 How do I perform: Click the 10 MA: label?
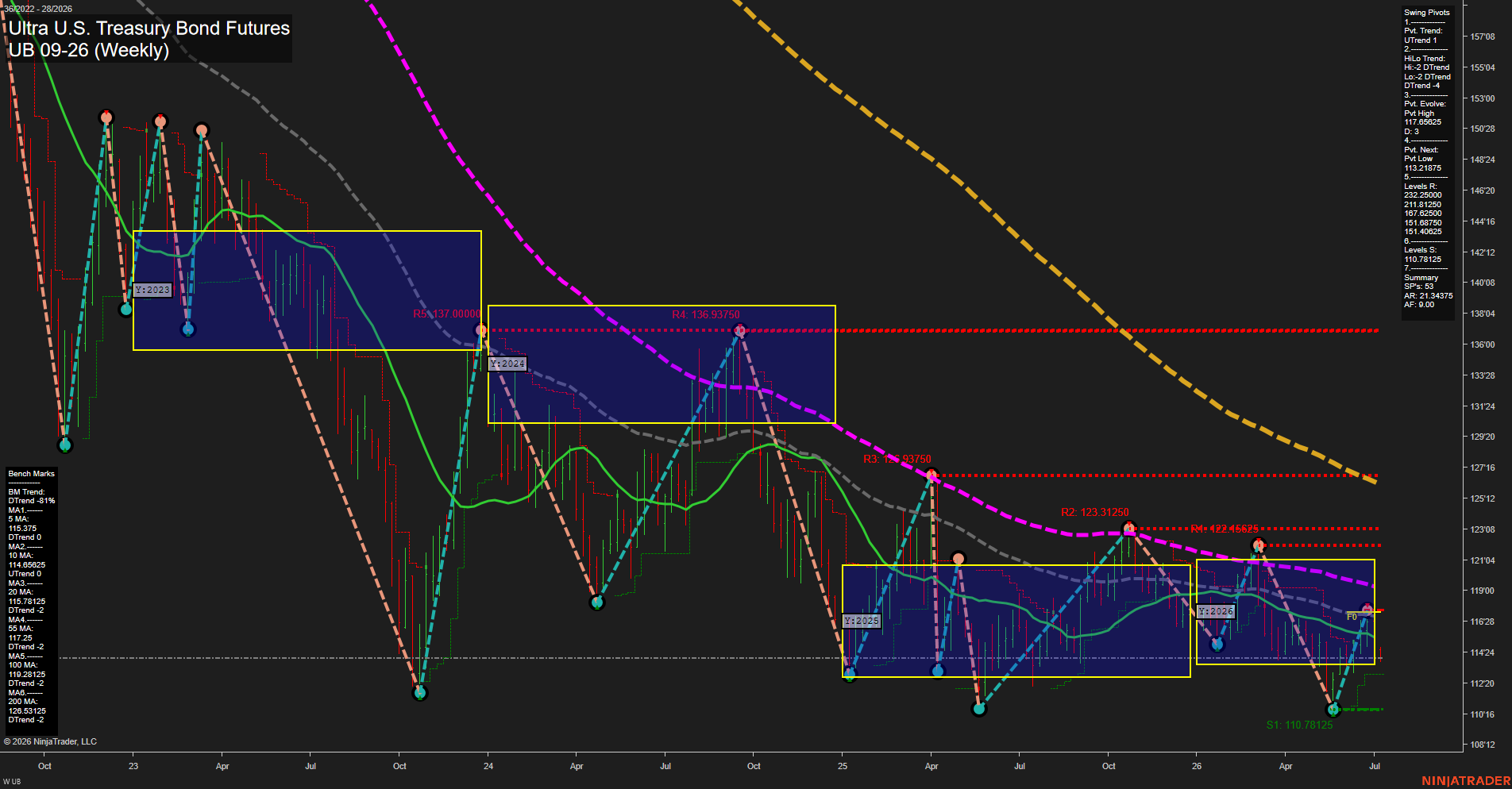tap(21, 556)
